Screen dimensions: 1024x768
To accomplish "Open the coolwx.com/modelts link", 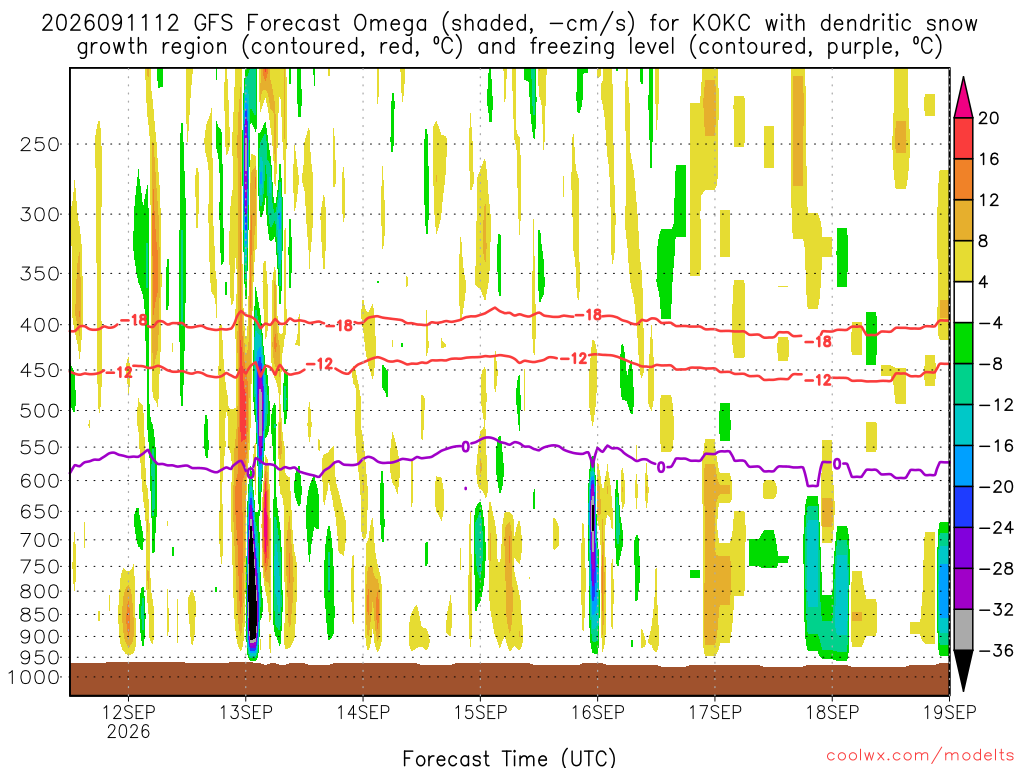I will [x=920, y=756].
